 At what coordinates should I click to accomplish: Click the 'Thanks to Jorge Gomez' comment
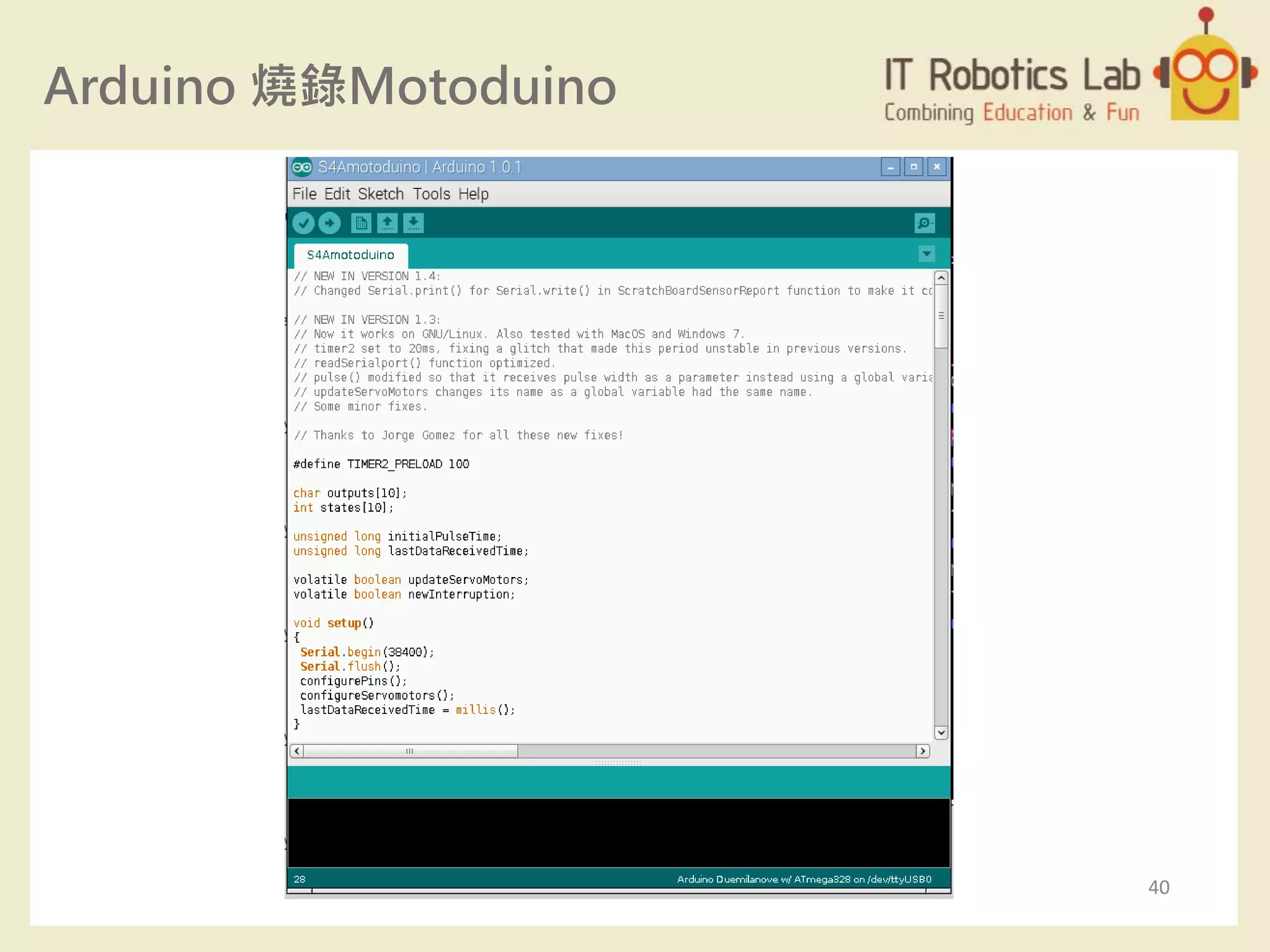(458, 436)
